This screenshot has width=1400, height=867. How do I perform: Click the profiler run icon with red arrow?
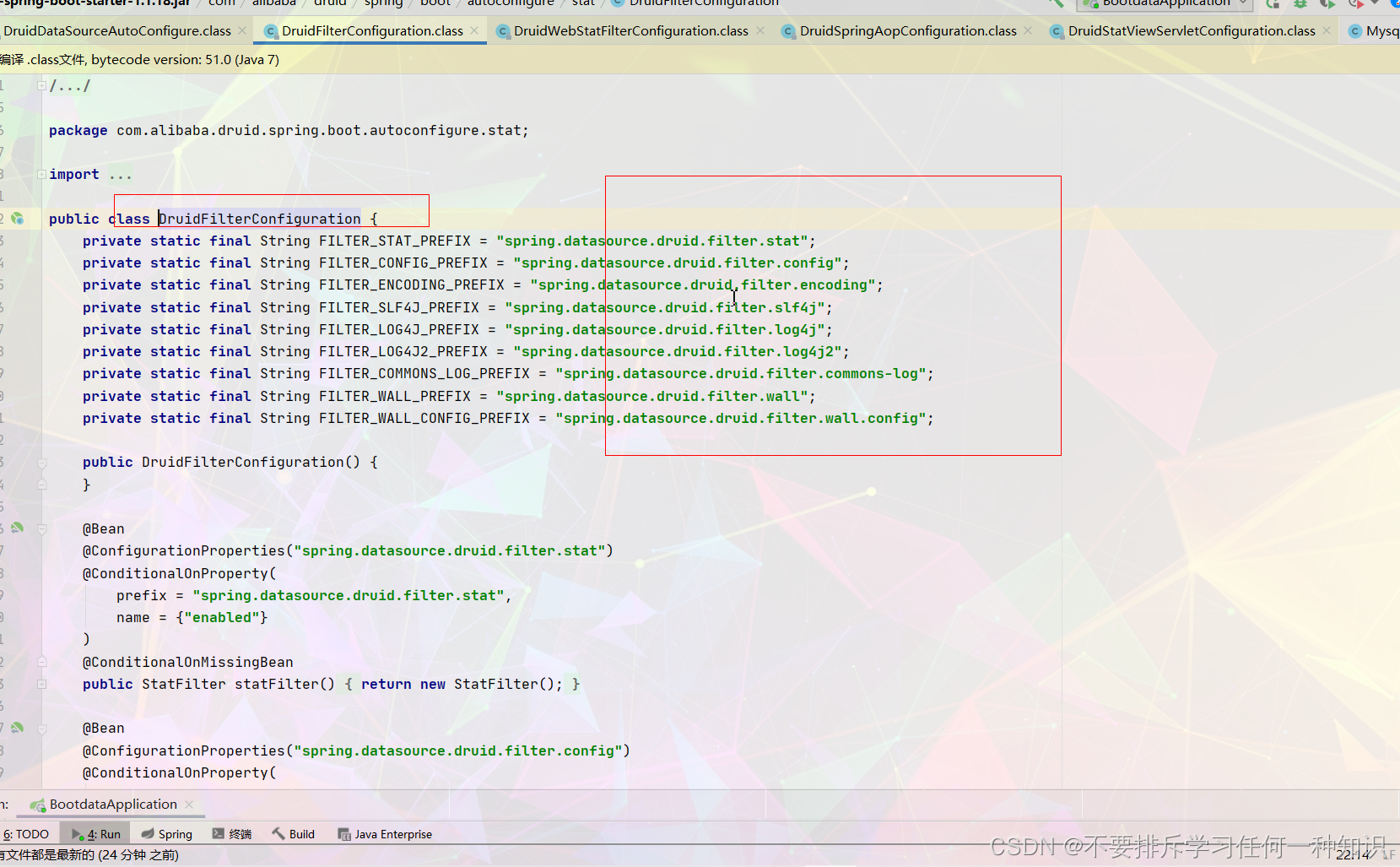[x=1355, y=3]
